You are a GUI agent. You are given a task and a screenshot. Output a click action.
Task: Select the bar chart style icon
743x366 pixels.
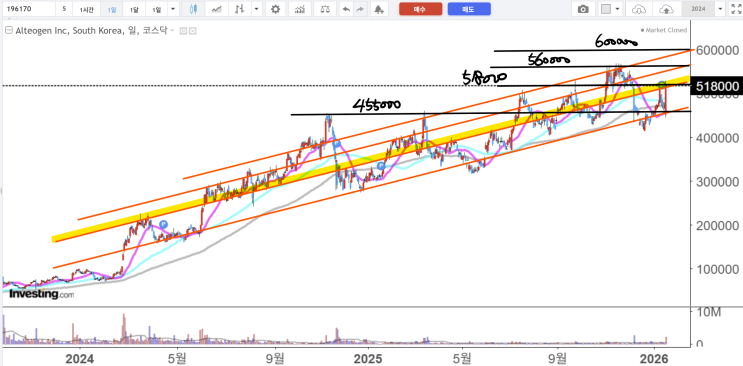click(x=240, y=9)
